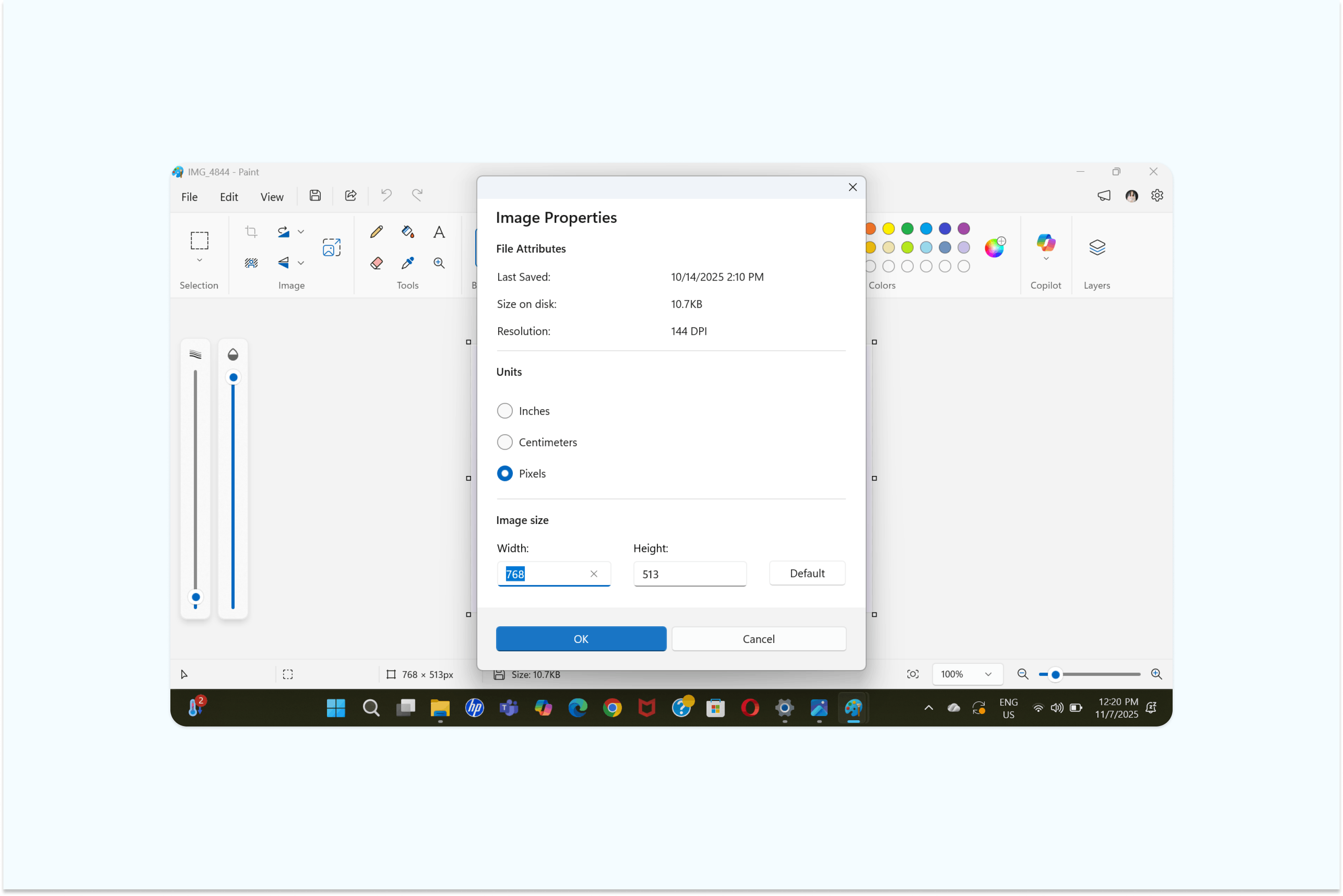Open the File menu
The width and height of the screenshot is (1343, 896).
pyautogui.click(x=189, y=196)
